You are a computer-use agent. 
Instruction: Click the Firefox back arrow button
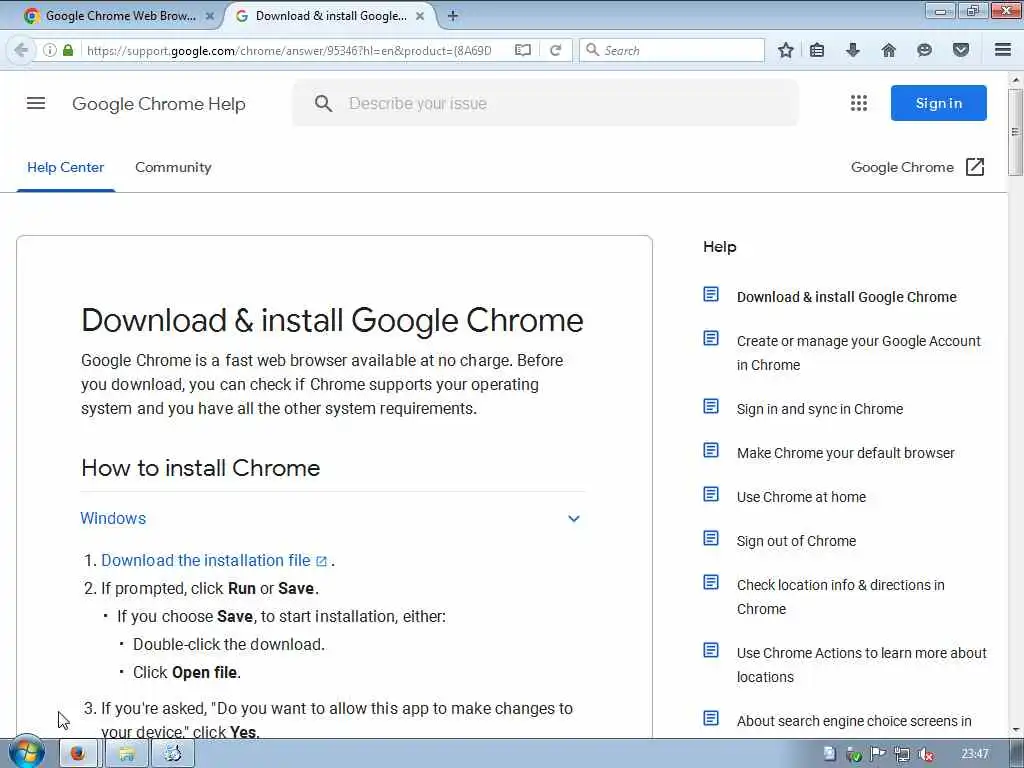(21, 50)
